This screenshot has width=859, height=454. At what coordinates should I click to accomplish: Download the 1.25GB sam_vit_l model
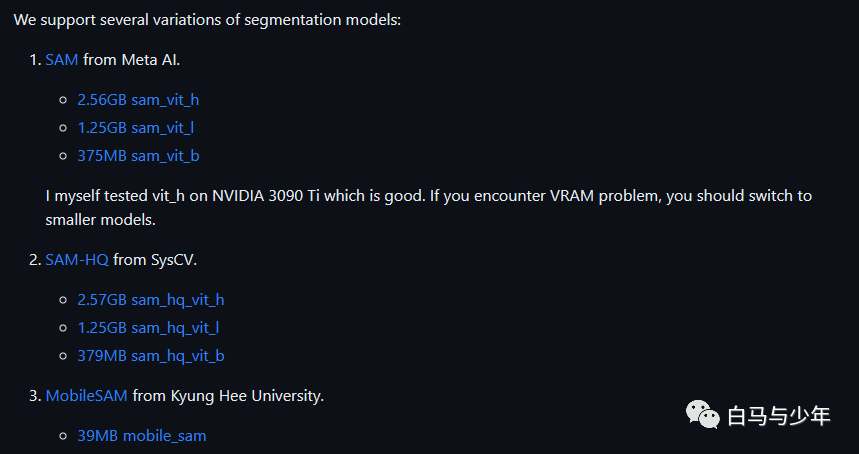click(x=135, y=128)
